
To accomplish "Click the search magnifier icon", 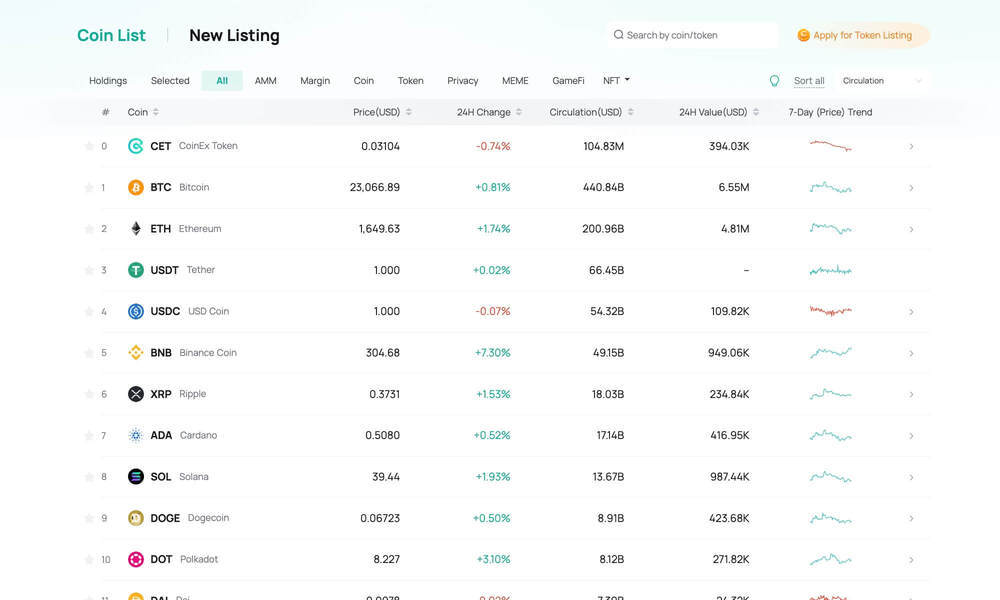I will coord(618,35).
